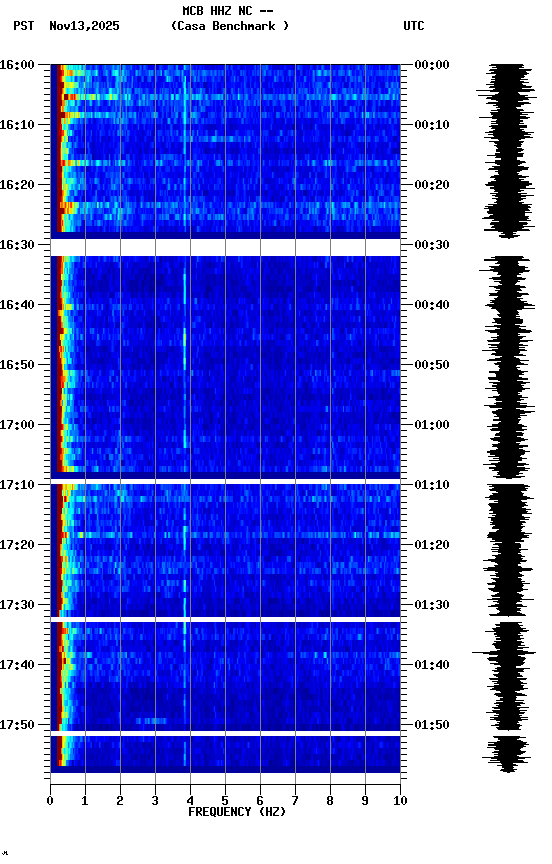Click the '0' frequency axis tick label
552x864 pixels.
(50, 801)
